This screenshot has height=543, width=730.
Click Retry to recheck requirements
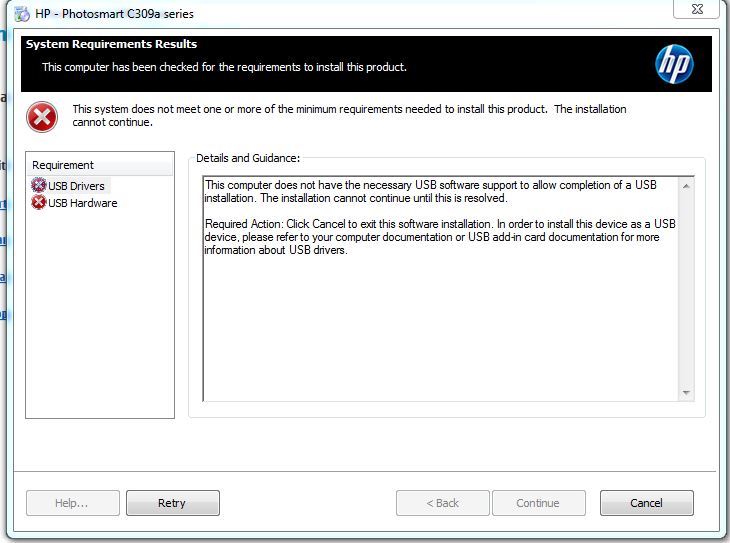point(173,503)
